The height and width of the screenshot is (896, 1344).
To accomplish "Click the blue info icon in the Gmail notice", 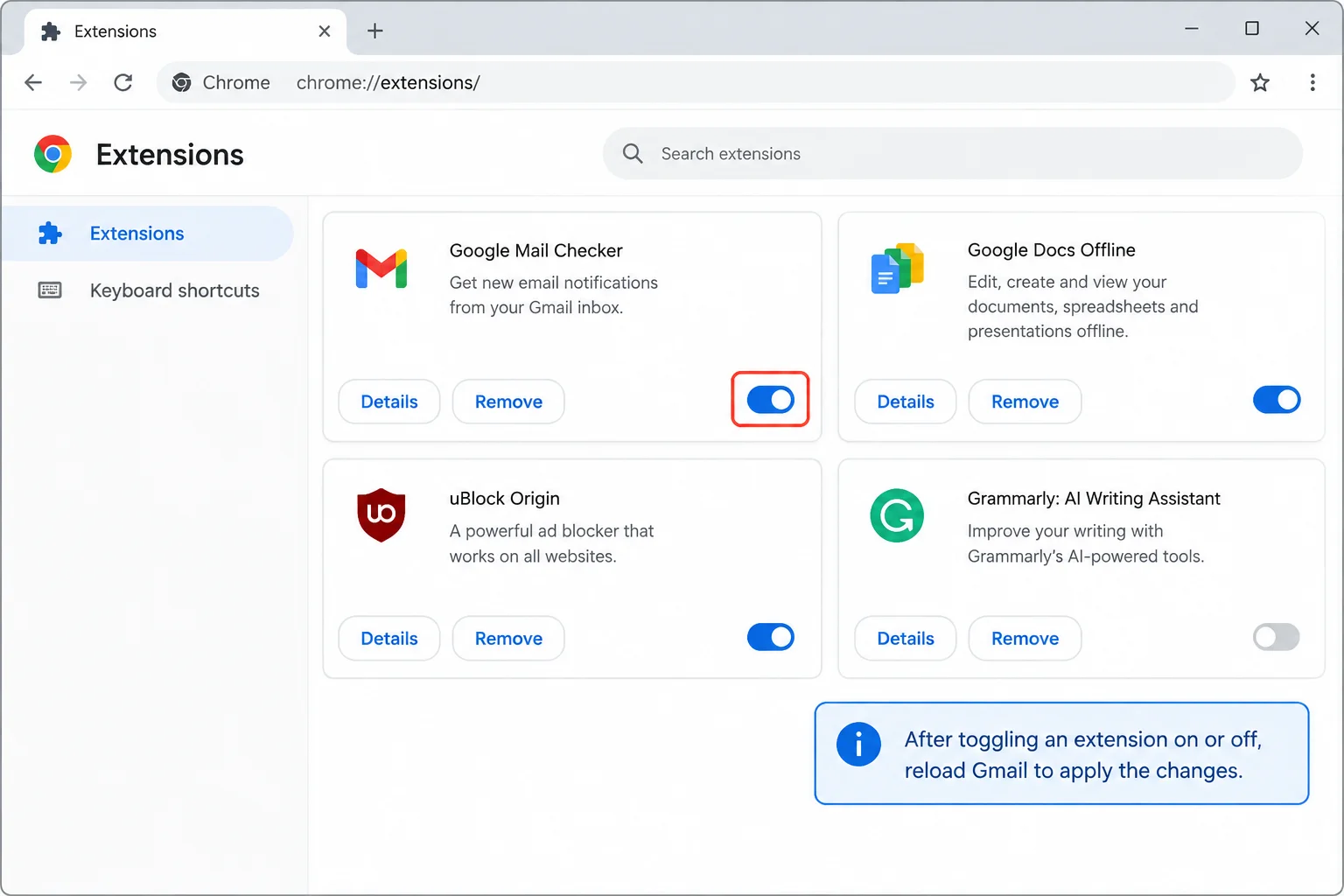I will (858, 745).
